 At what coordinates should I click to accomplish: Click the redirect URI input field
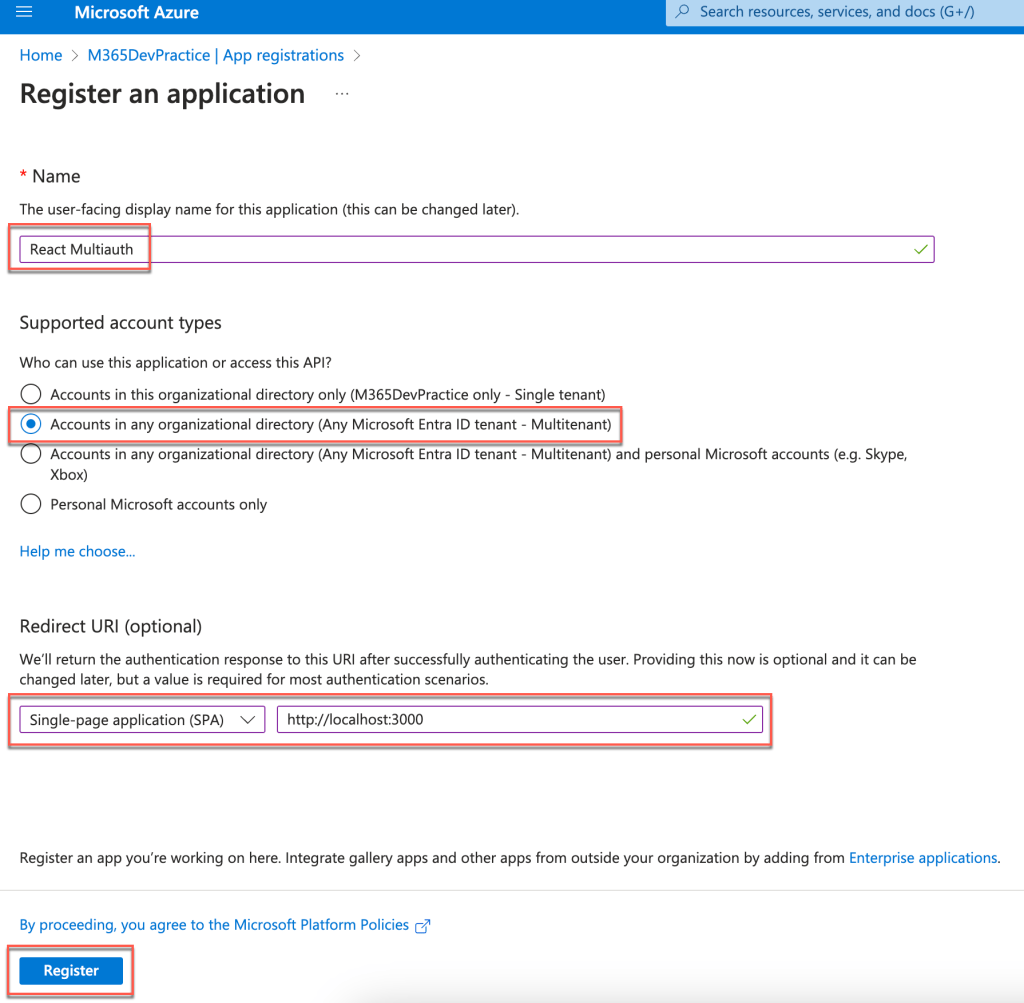(510, 719)
